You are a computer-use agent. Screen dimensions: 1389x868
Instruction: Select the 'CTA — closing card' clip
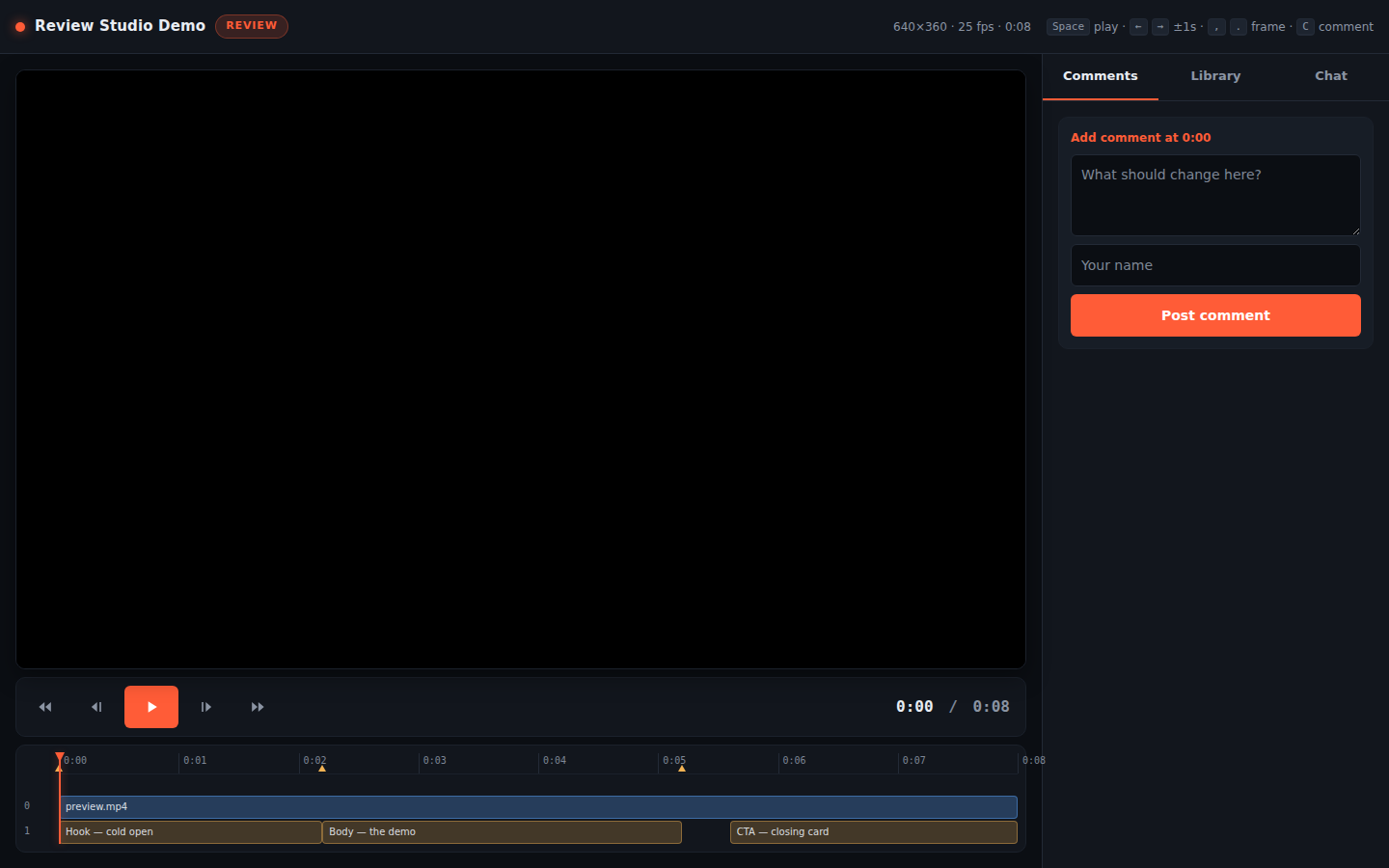click(x=874, y=832)
